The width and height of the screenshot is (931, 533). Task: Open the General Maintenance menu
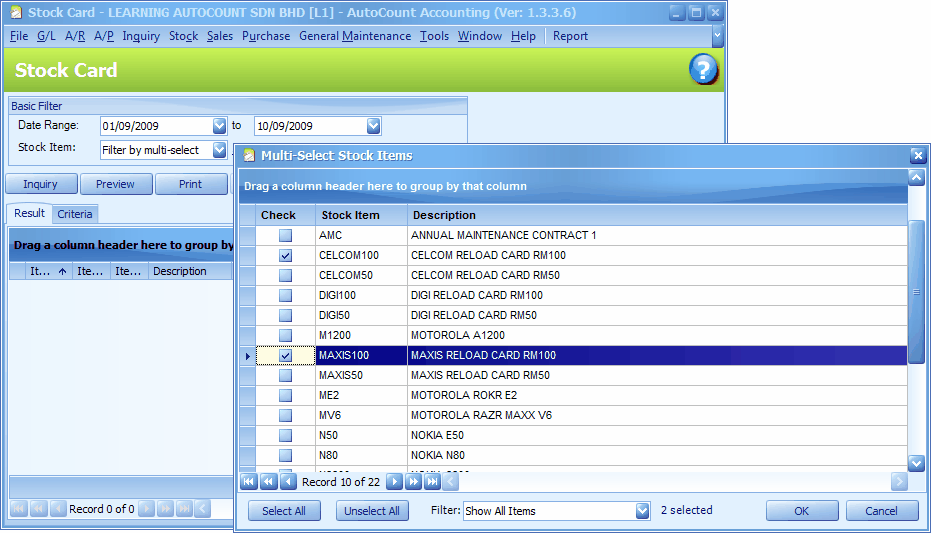click(x=355, y=36)
